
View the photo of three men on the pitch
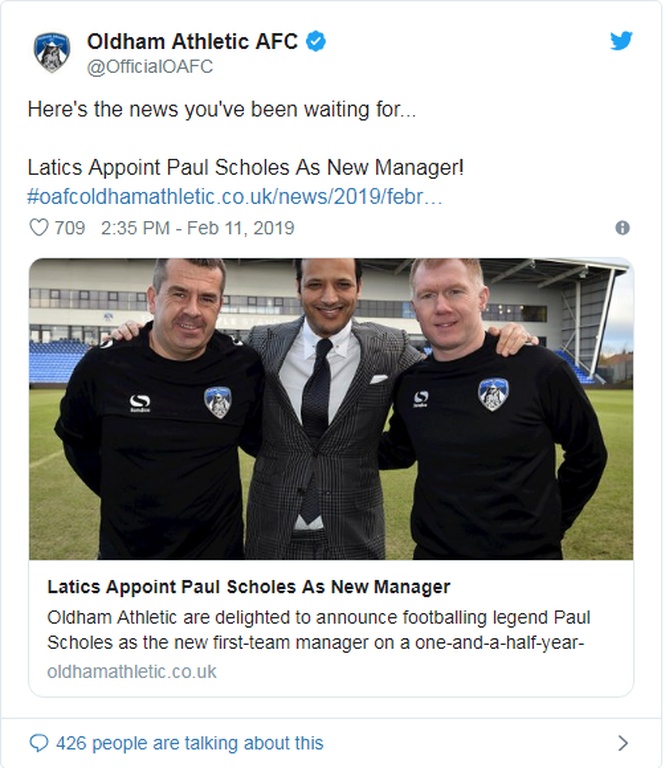(331, 409)
